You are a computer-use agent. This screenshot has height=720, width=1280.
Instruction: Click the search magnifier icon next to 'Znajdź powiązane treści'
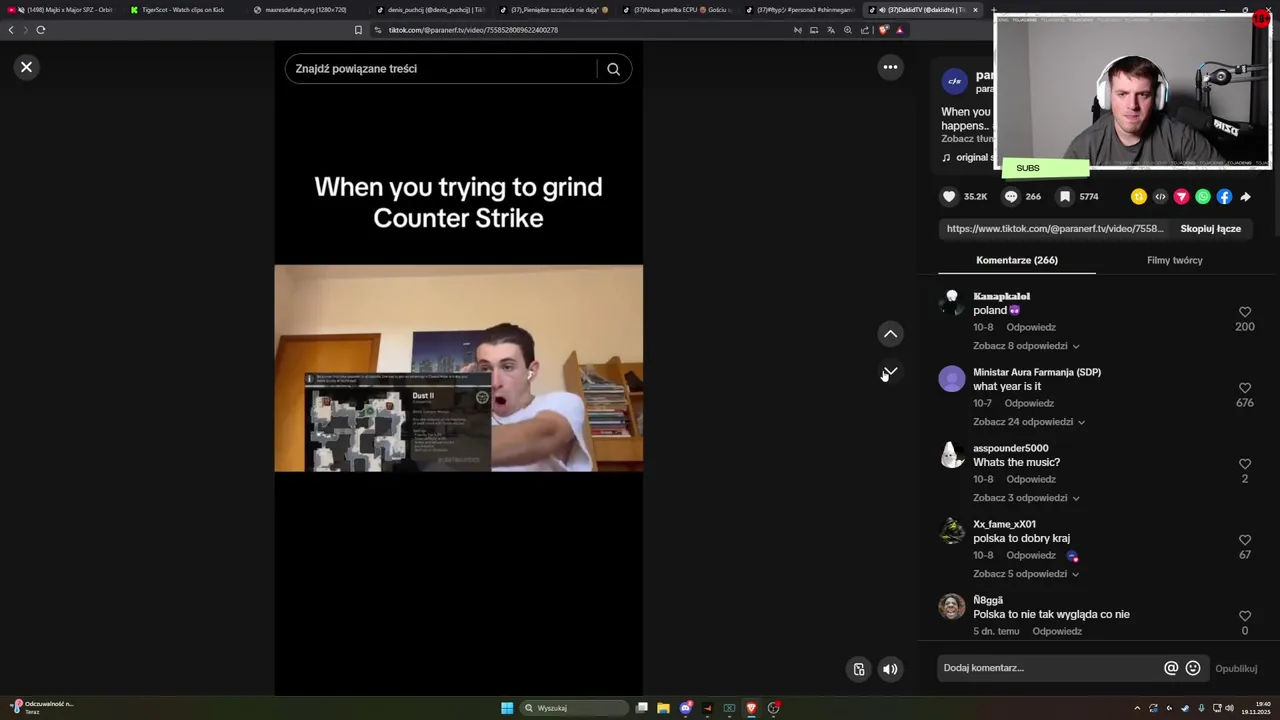click(614, 69)
